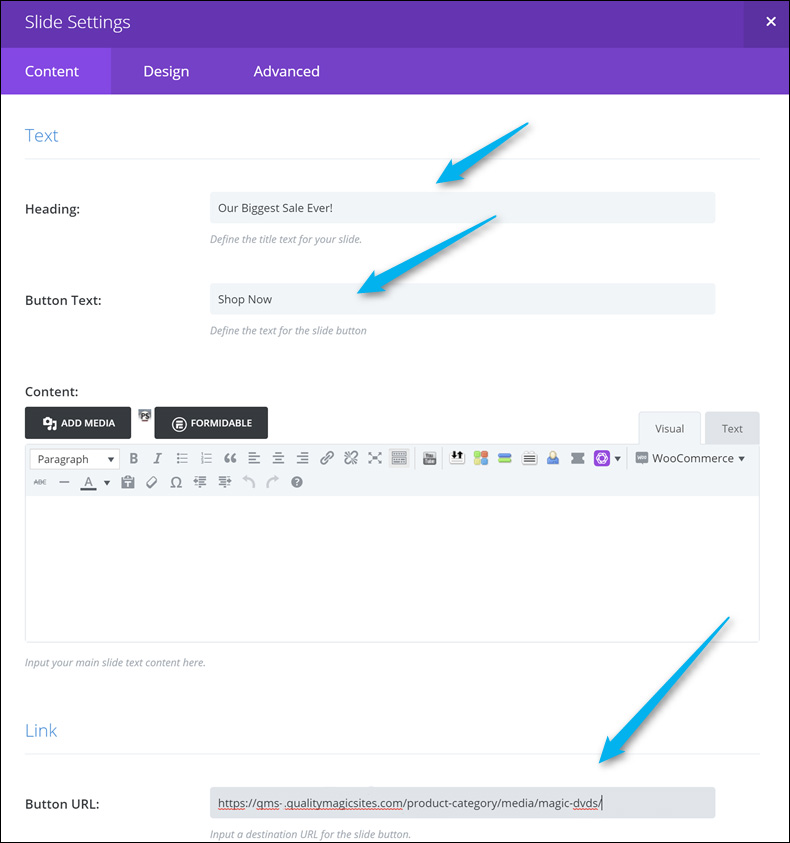Viewport: 790px width, 843px height.
Task: Click the dark ribbon banner icon
Action: (x=578, y=459)
